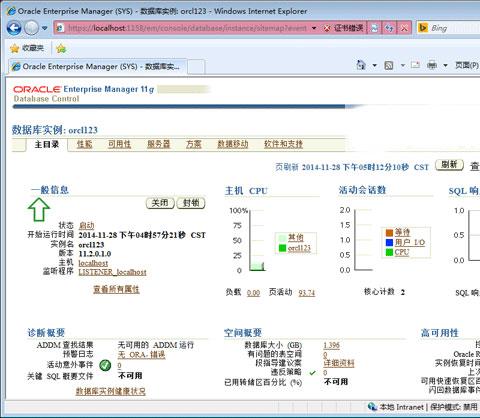Click the 查看所有属性 link
This screenshot has width=480, height=418.
116,289
